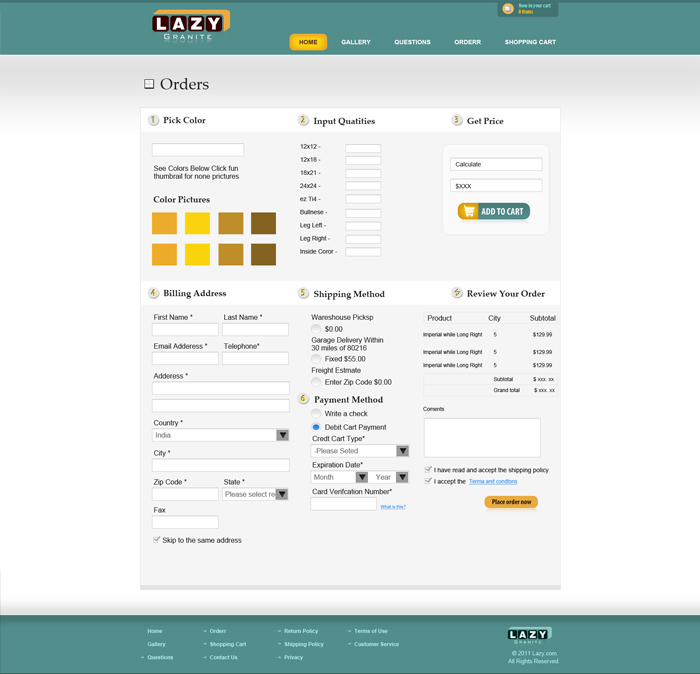Open the cart icon at top right
This screenshot has width=700, height=674.
pos(508,8)
